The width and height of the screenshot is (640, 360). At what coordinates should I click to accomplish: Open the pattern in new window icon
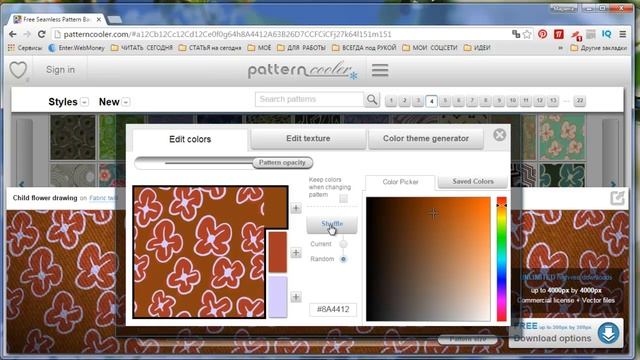click(x=618, y=198)
